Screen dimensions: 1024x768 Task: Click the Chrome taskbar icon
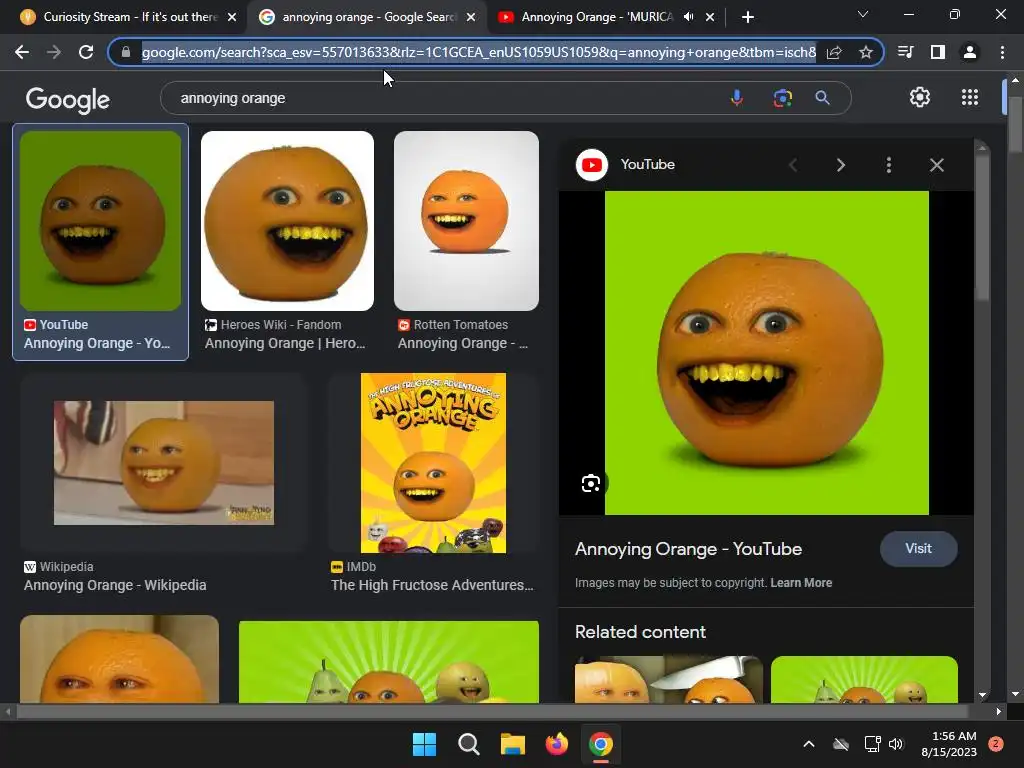(601, 744)
